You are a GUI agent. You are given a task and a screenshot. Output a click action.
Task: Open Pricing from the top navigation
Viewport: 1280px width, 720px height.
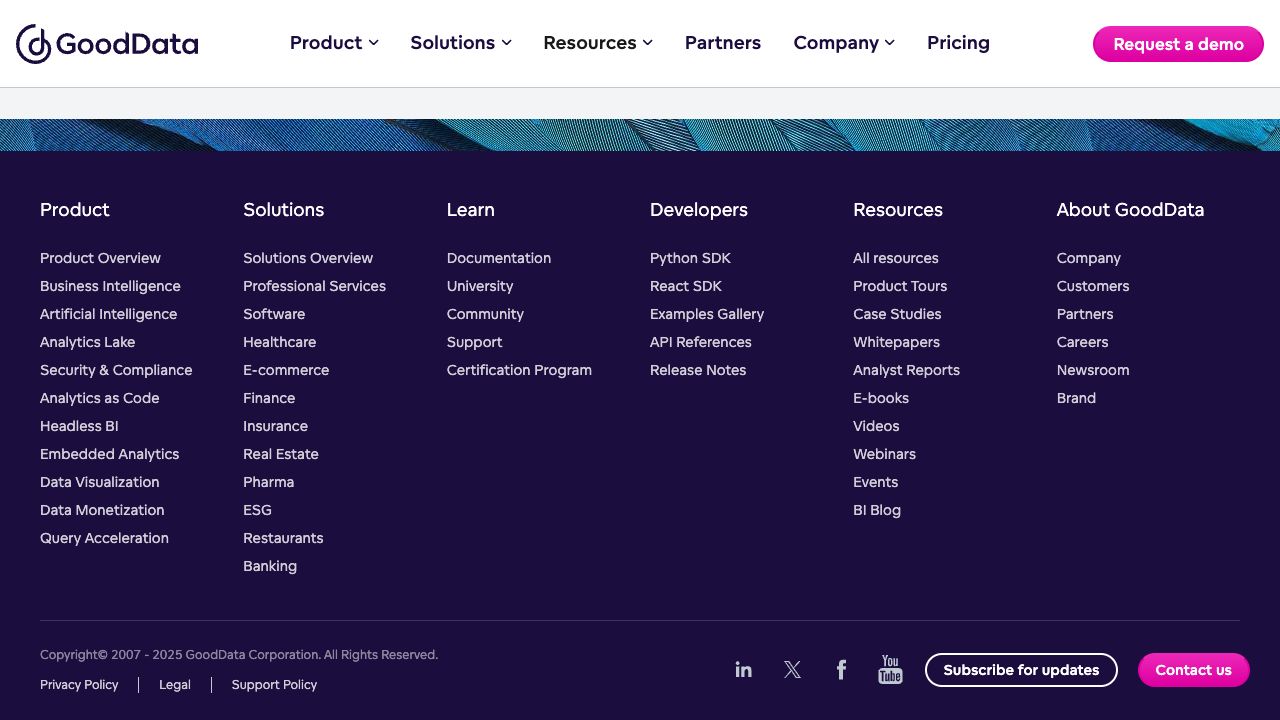click(x=958, y=43)
